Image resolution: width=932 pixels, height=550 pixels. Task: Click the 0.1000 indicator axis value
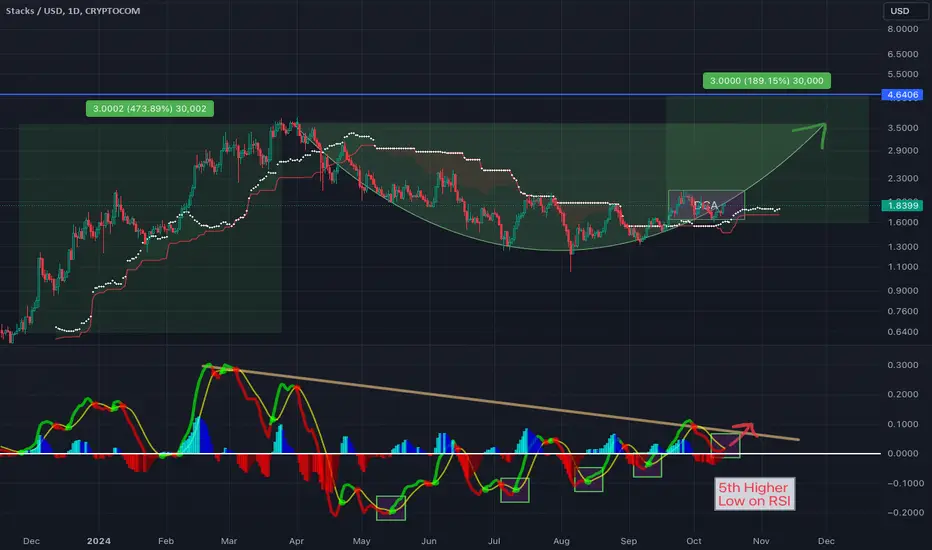[x=903, y=424]
